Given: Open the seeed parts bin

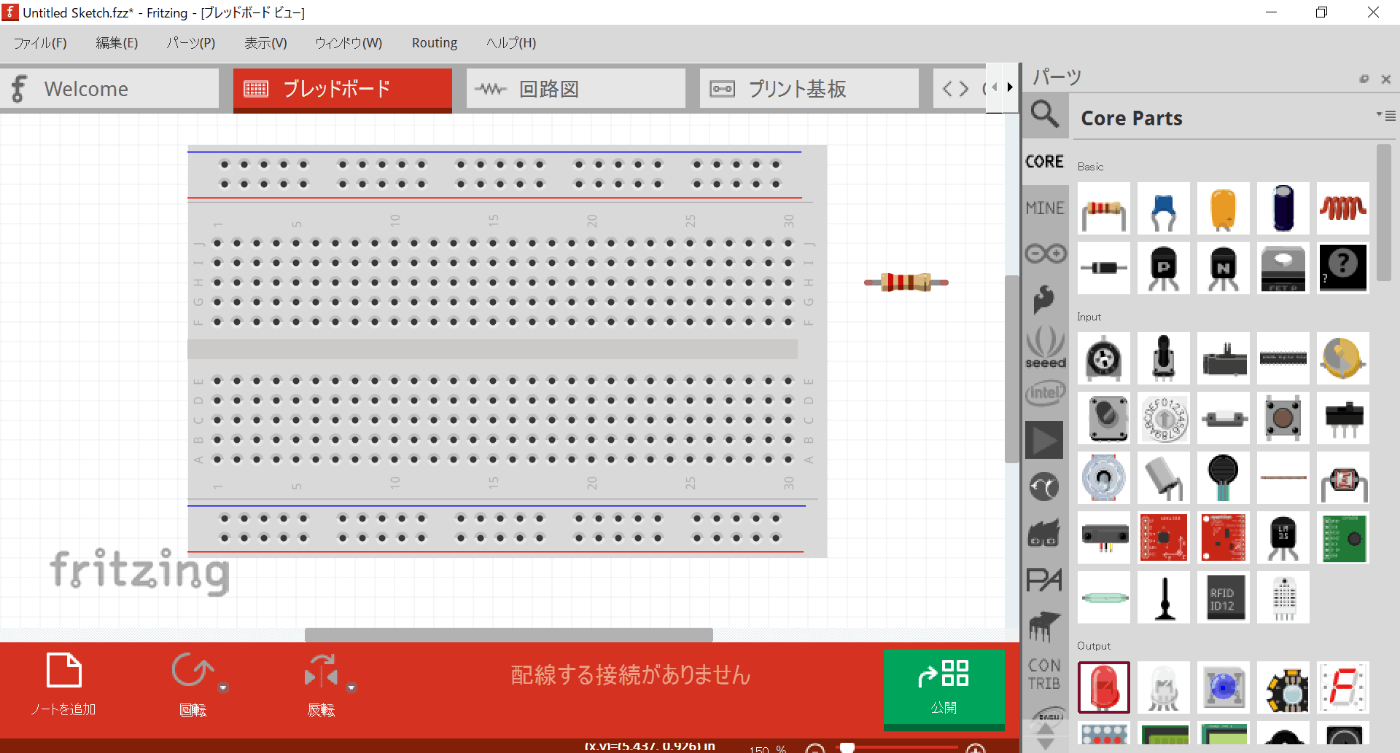Looking at the screenshot, I should 1044,347.
